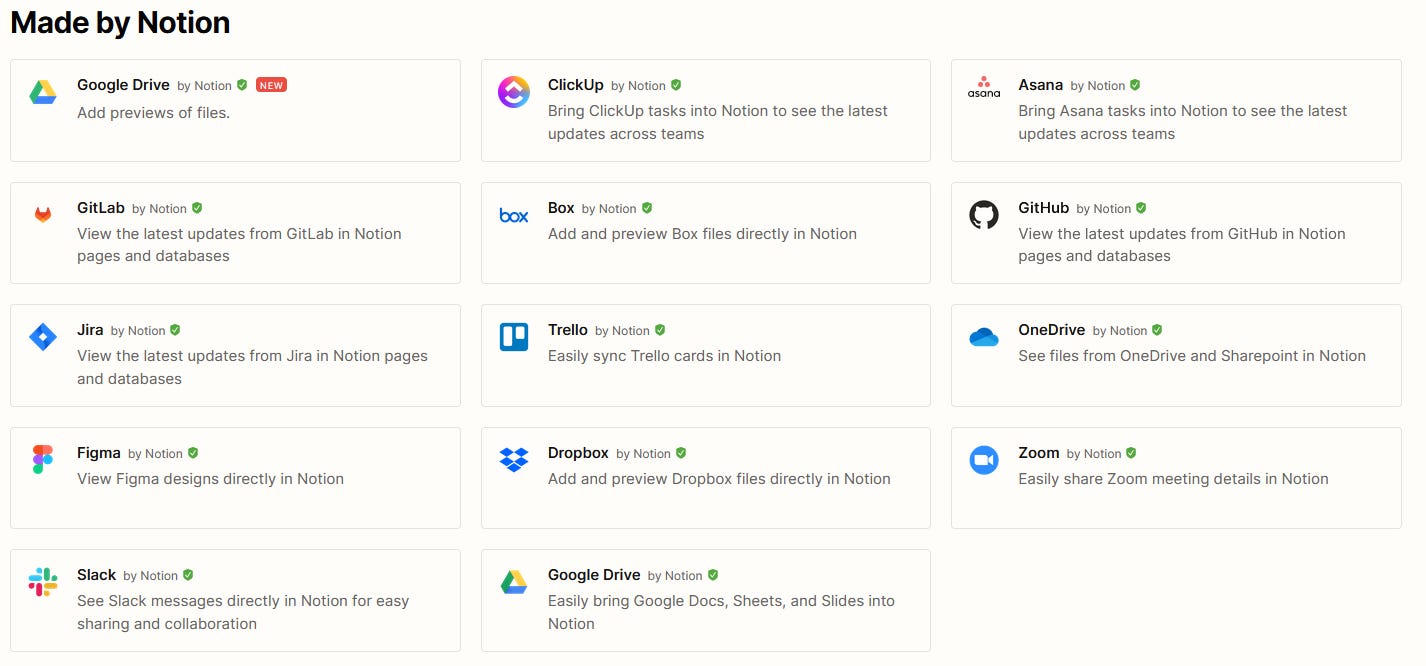1426x666 pixels.
Task: Click the Figma logo icon
Action: pos(43,459)
